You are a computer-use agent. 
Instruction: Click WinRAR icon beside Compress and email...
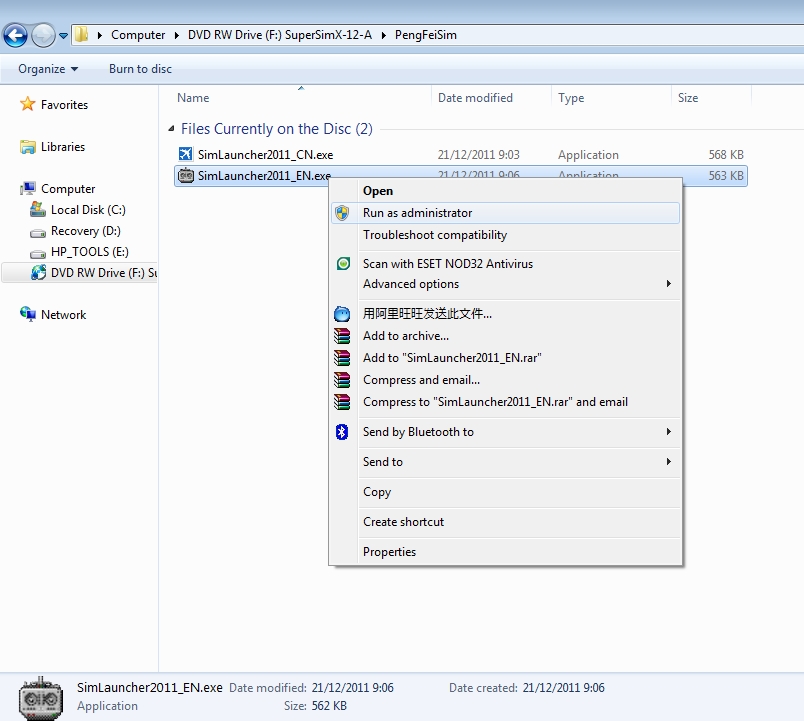tap(342, 380)
